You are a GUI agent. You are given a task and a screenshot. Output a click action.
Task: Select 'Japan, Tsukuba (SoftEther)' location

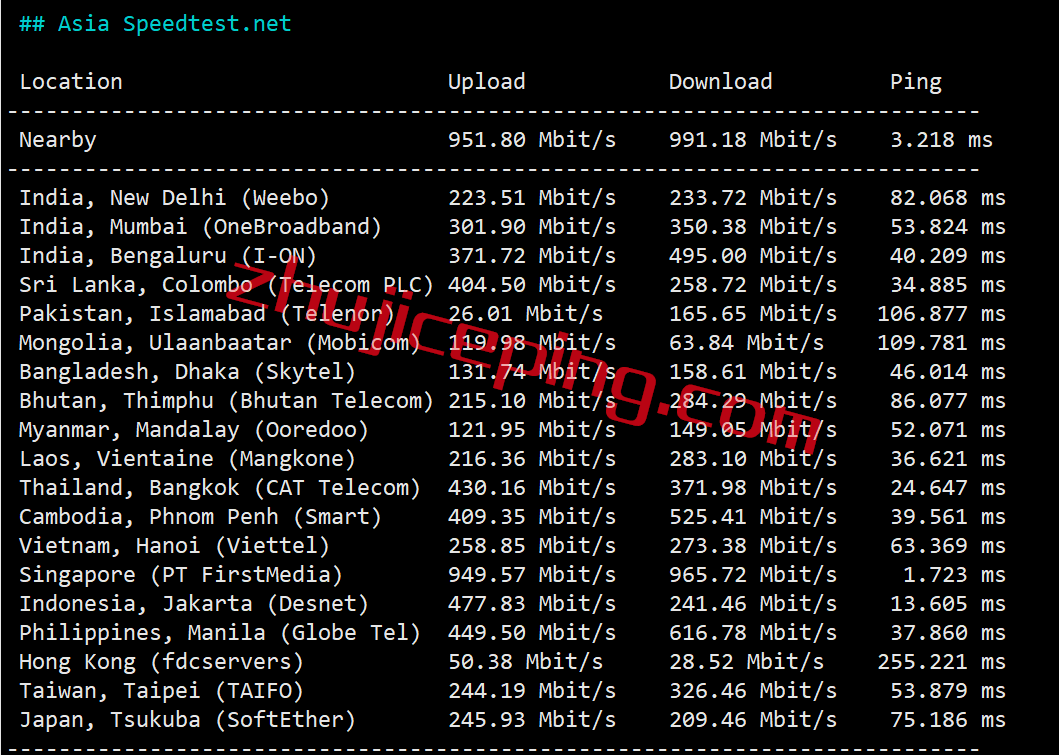pos(187,721)
